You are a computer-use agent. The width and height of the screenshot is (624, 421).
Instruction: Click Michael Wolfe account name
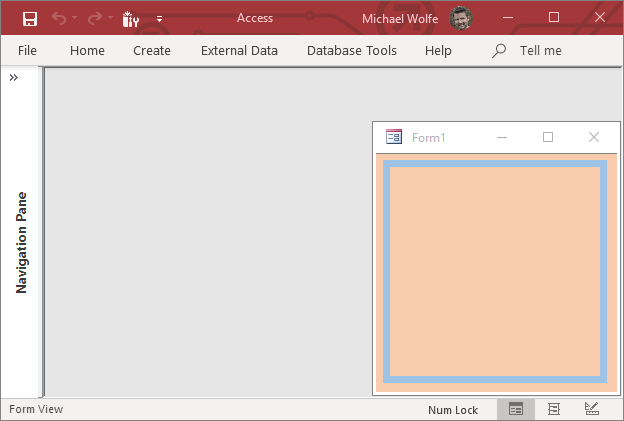pyautogui.click(x=400, y=19)
